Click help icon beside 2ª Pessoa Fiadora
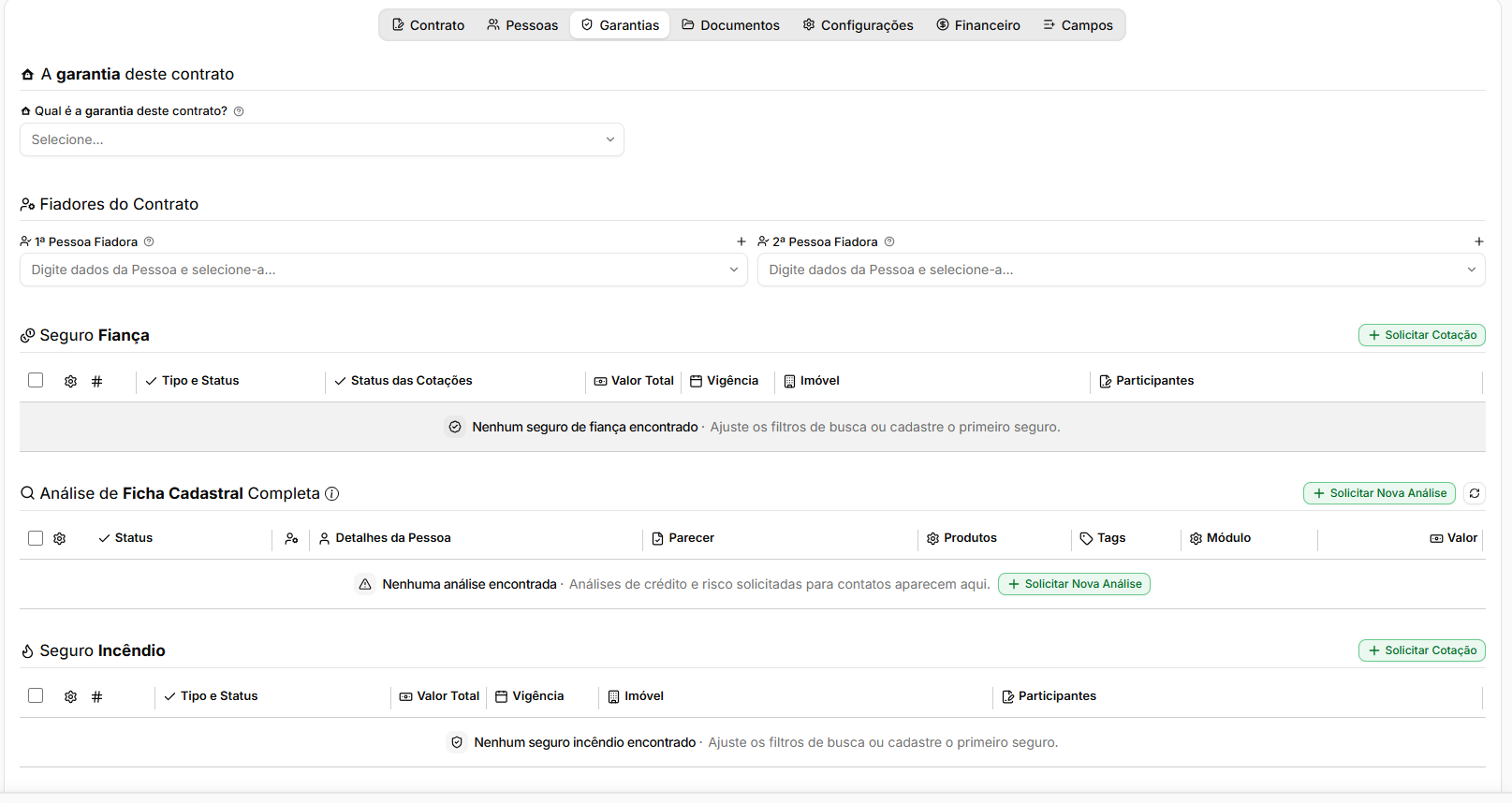 [889, 241]
